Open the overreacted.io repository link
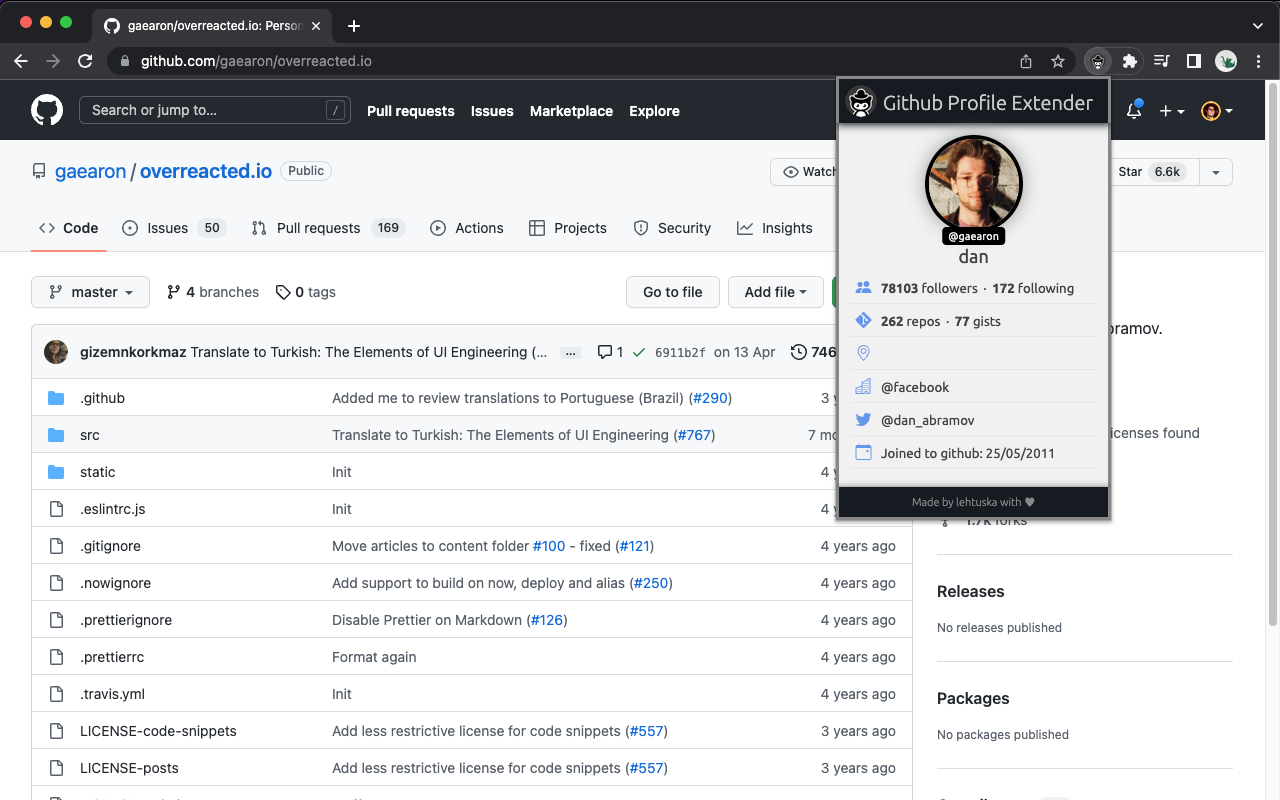The height and width of the screenshot is (800, 1280). 206,171
